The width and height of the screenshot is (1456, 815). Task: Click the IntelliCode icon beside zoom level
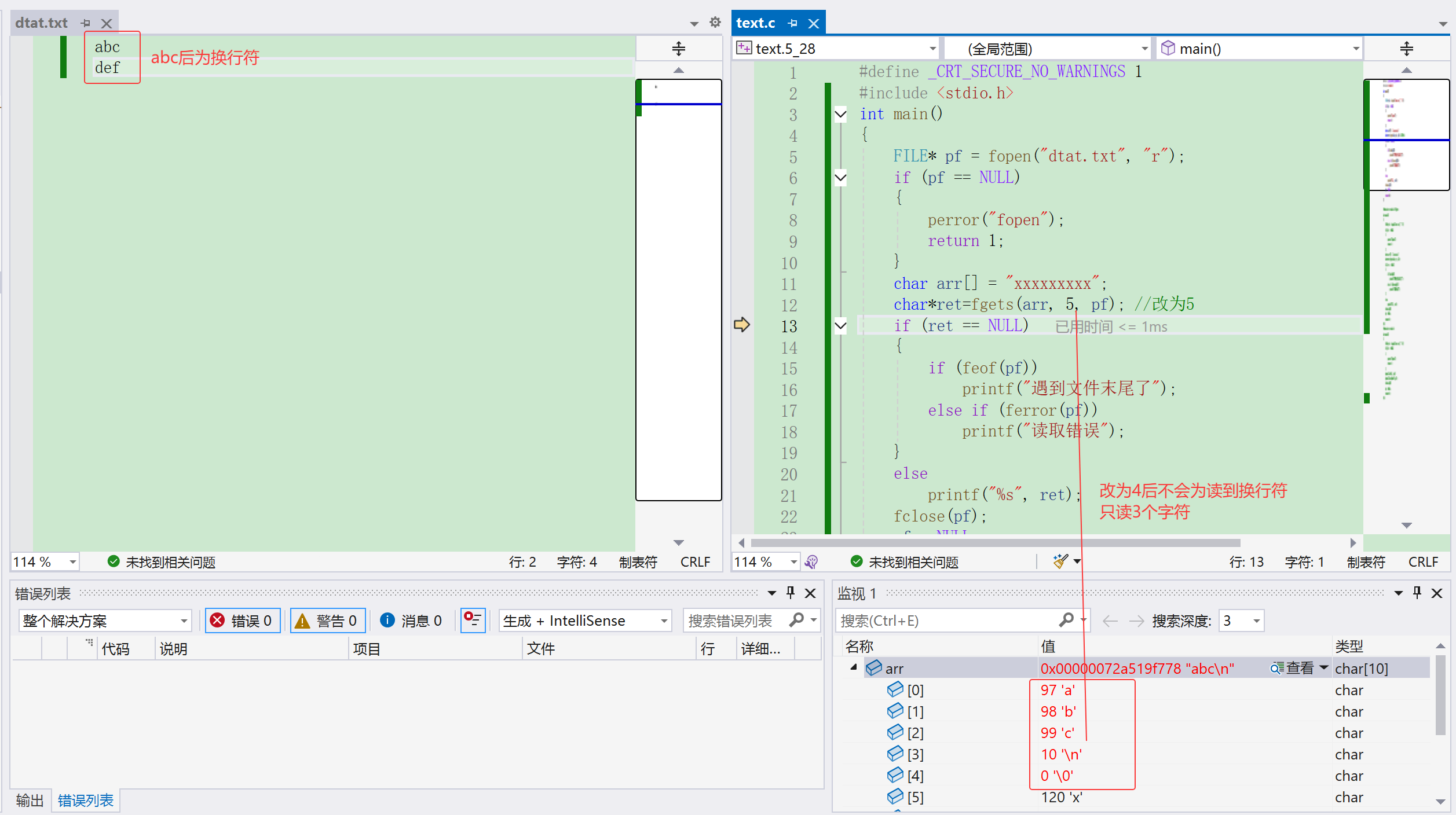[x=812, y=561]
